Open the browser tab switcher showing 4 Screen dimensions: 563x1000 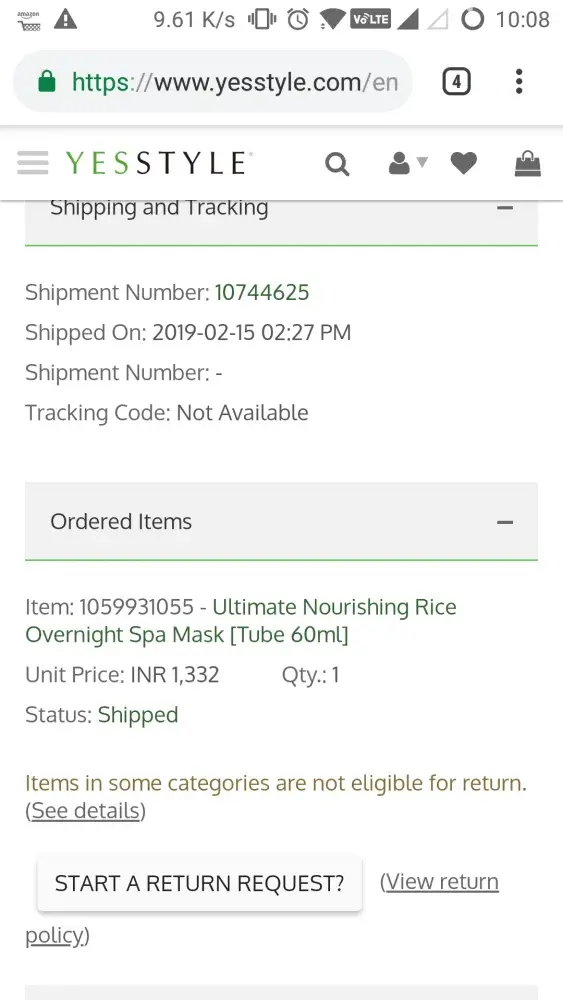(457, 82)
